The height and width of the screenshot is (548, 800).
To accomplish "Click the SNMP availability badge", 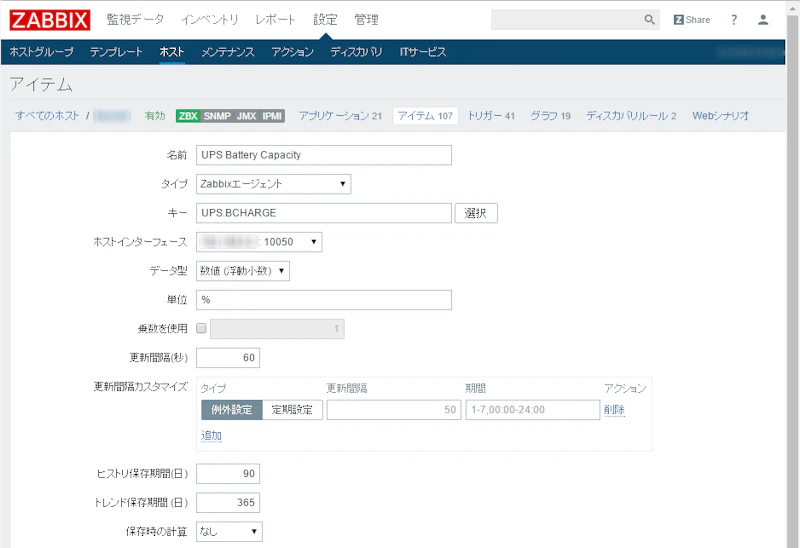I will [217, 116].
